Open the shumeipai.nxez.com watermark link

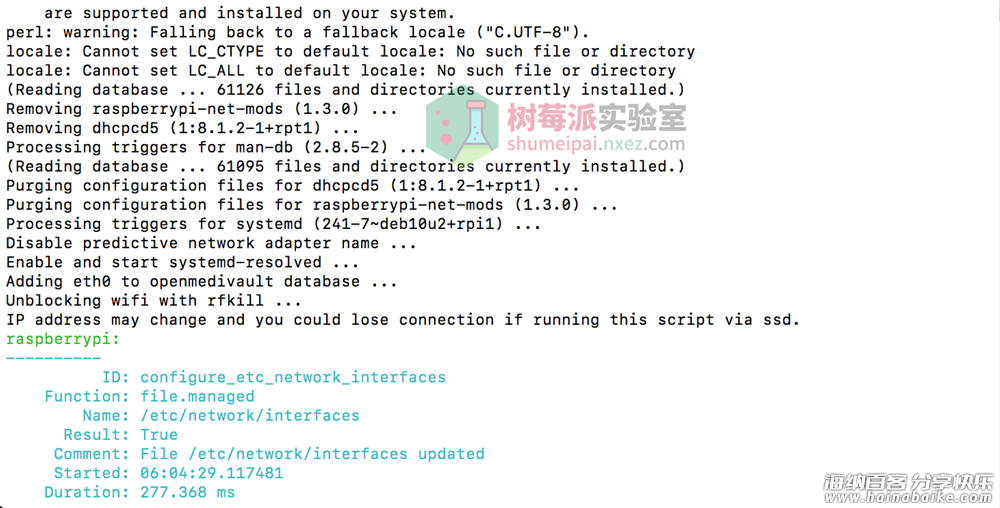(x=596, y=143)
